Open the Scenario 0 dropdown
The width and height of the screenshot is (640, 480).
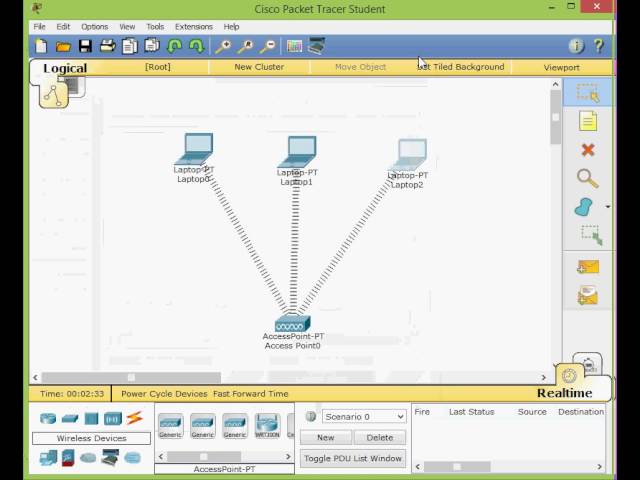coord(364,417)
